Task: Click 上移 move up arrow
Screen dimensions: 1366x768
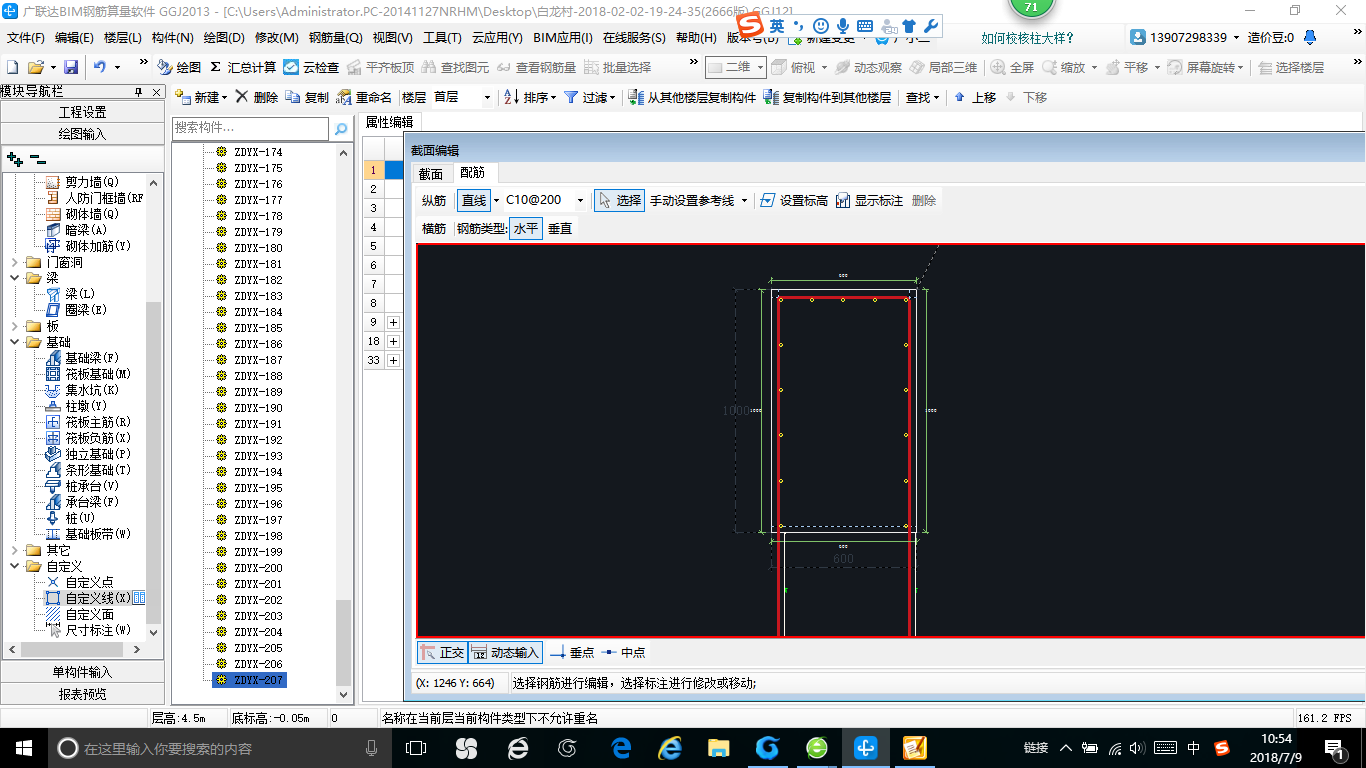Action: [x=975, y=97]
